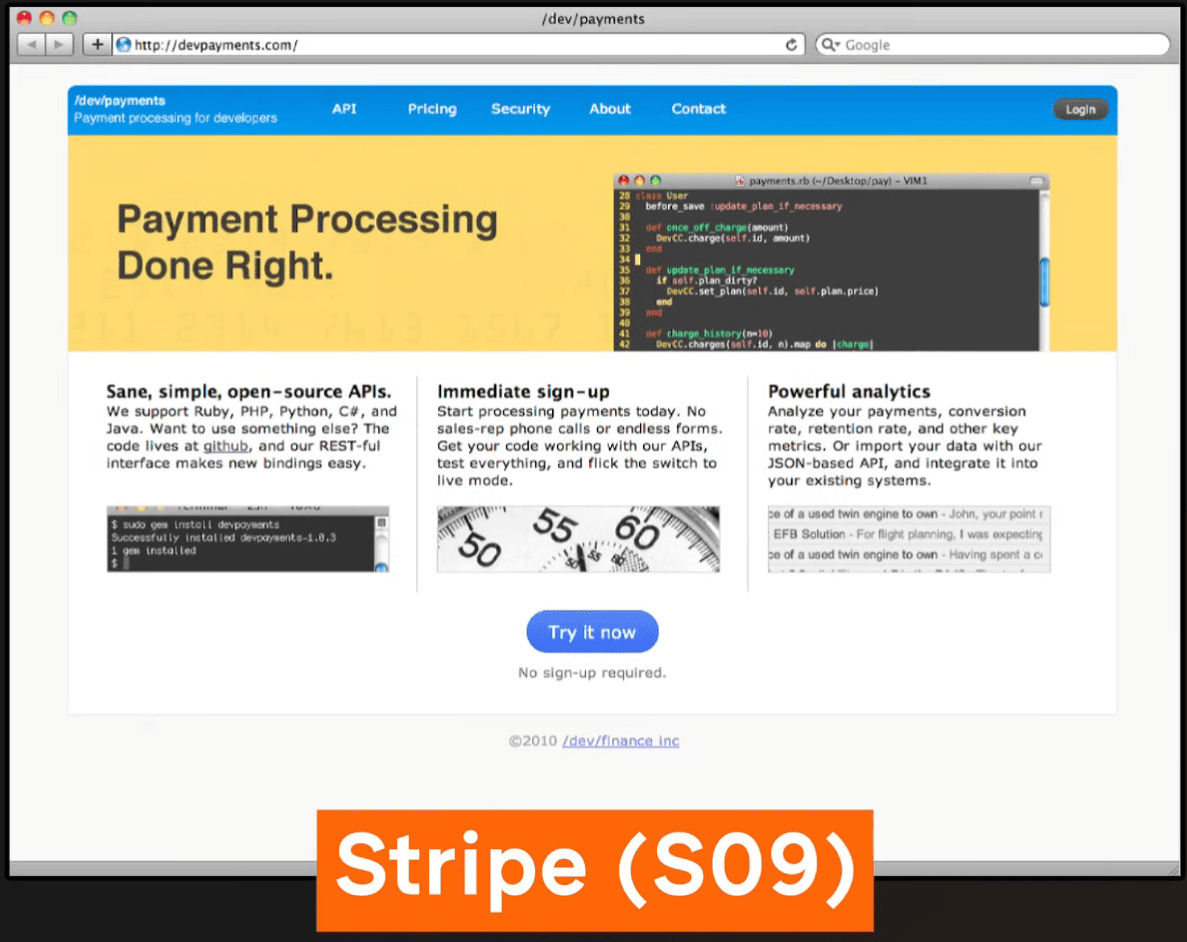Go forward with the browser forward arrow
The image size is (1187, 942).
(x=58, y=45)
